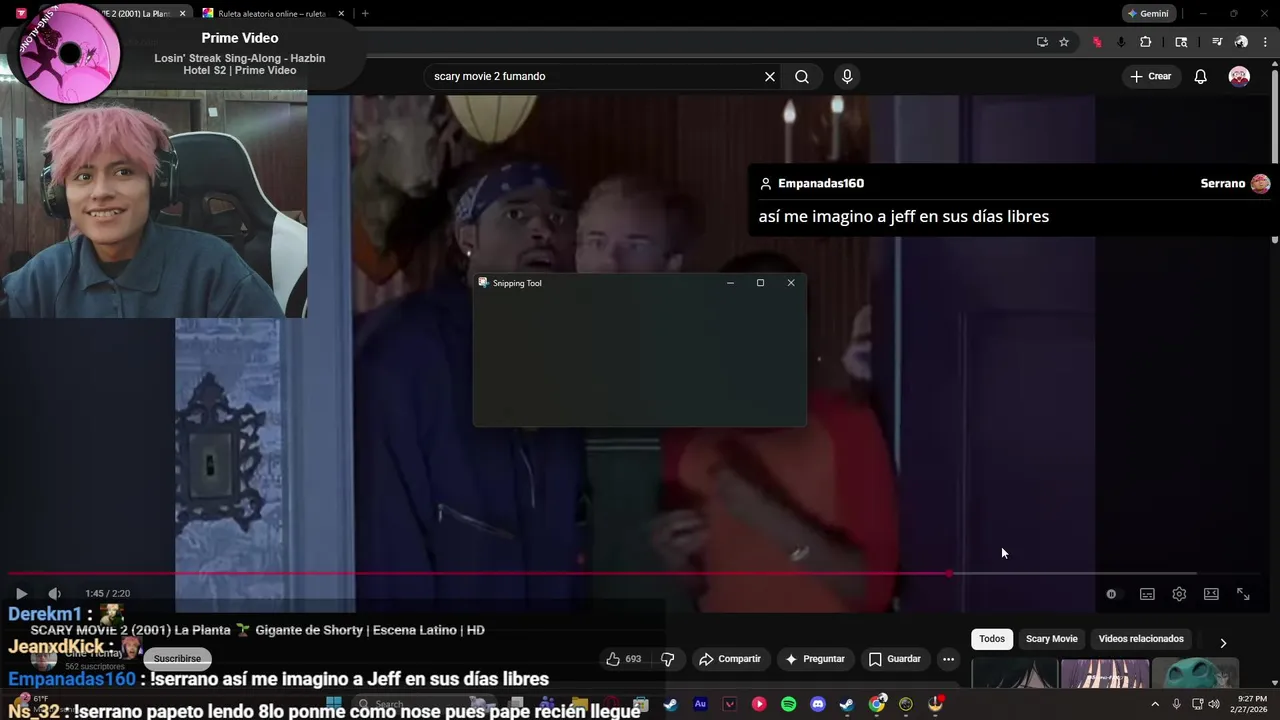
Task: Mute the video volume
Action: click(x=54, y=594)
